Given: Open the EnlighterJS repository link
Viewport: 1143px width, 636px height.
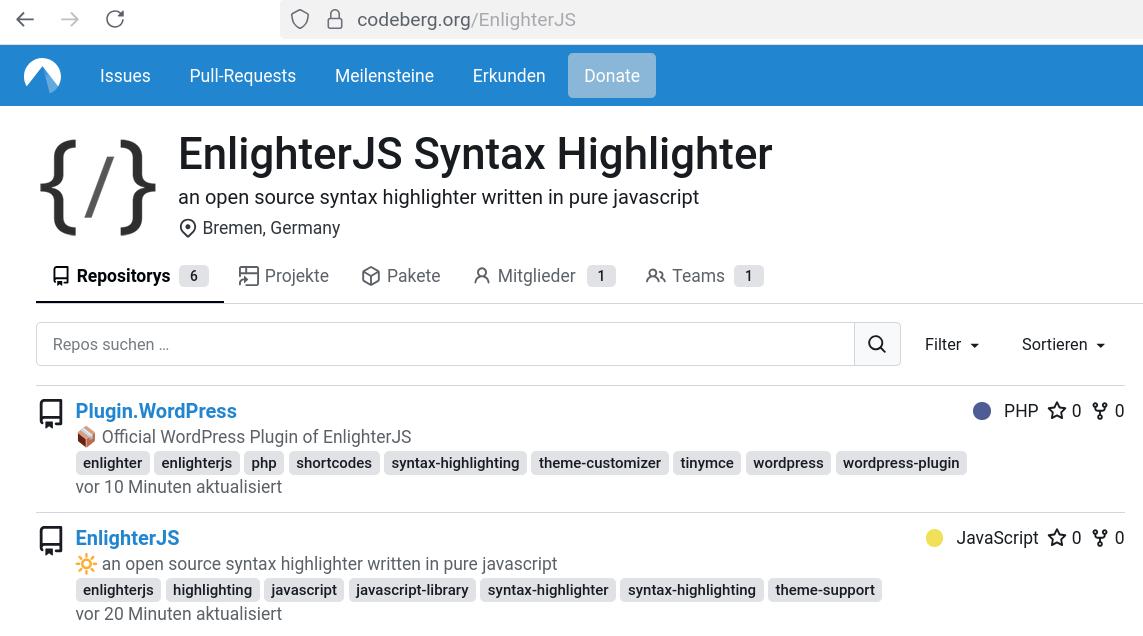Looking at the screenshot, I should 128,538.
